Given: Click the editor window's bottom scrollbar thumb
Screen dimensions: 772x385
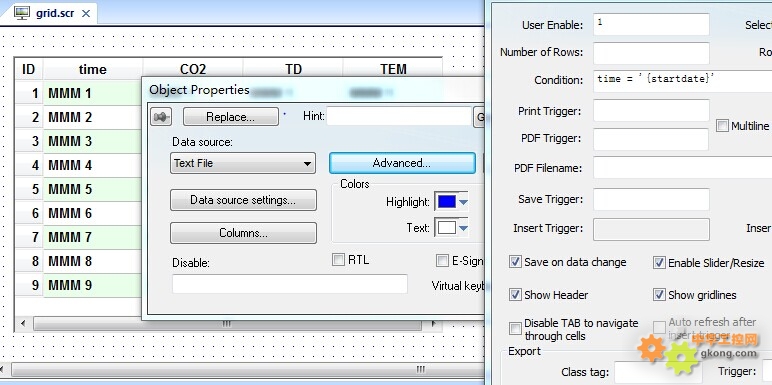Looking at the screenshot, I should pos(248,369).
